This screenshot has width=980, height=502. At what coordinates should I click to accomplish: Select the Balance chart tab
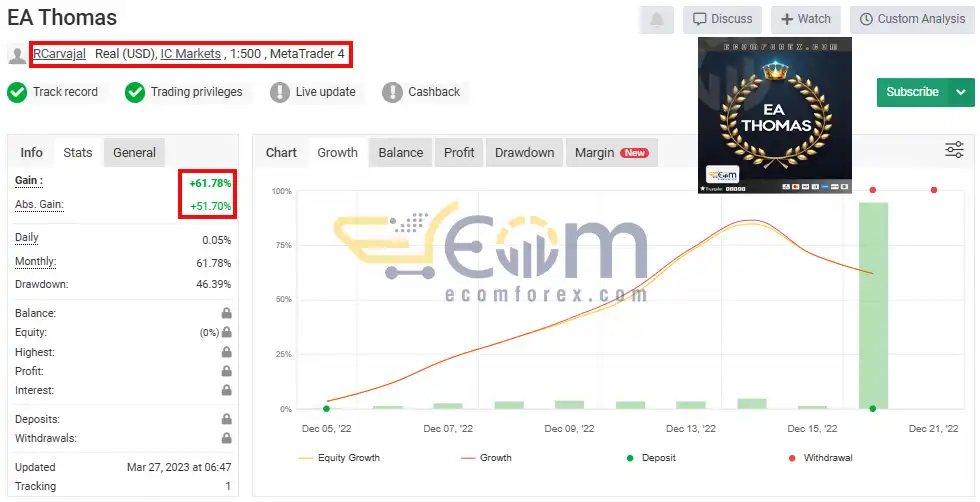click(x=401, y=153)
